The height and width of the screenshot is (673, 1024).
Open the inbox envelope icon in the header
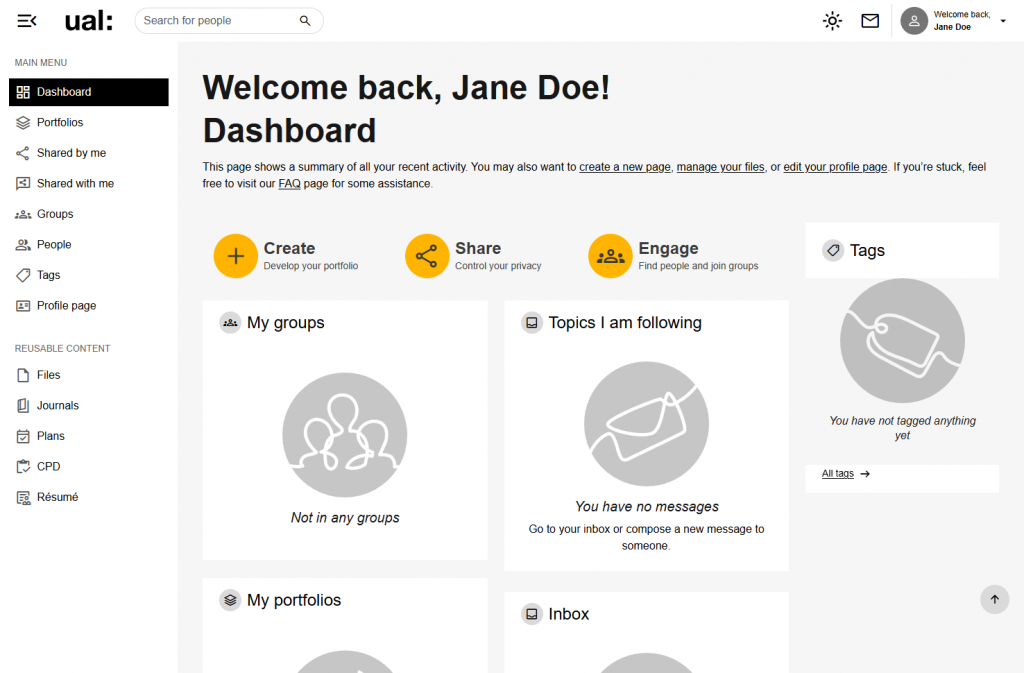pyautogui.click(x=870, y=21)
